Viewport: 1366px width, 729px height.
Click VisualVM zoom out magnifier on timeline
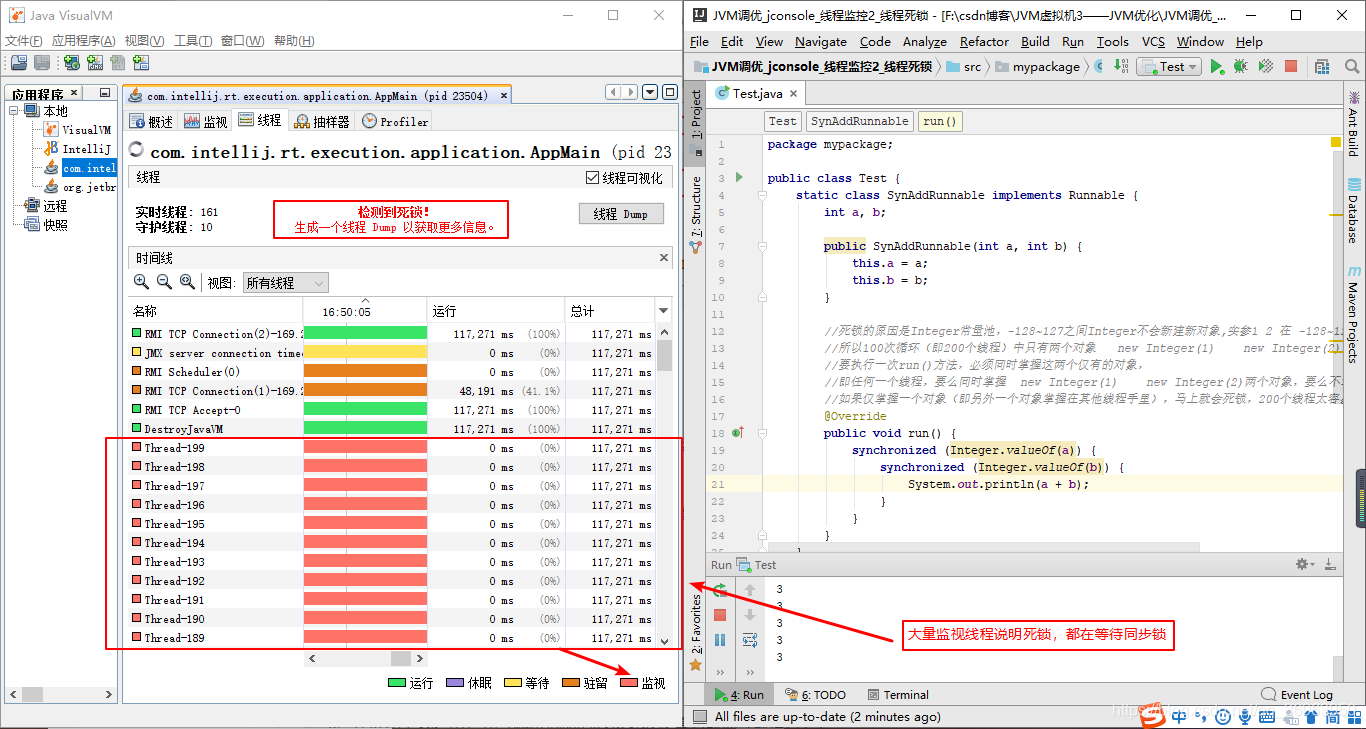pos(164,282)
